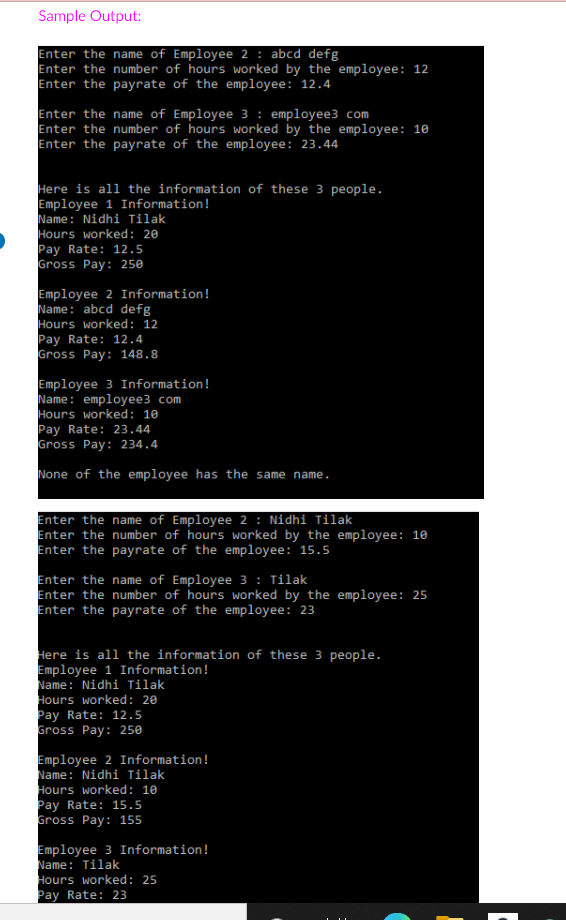Open Microsoft Edge from the taskbar
This screenshot has width=566, height=920.
coord(397,916)
